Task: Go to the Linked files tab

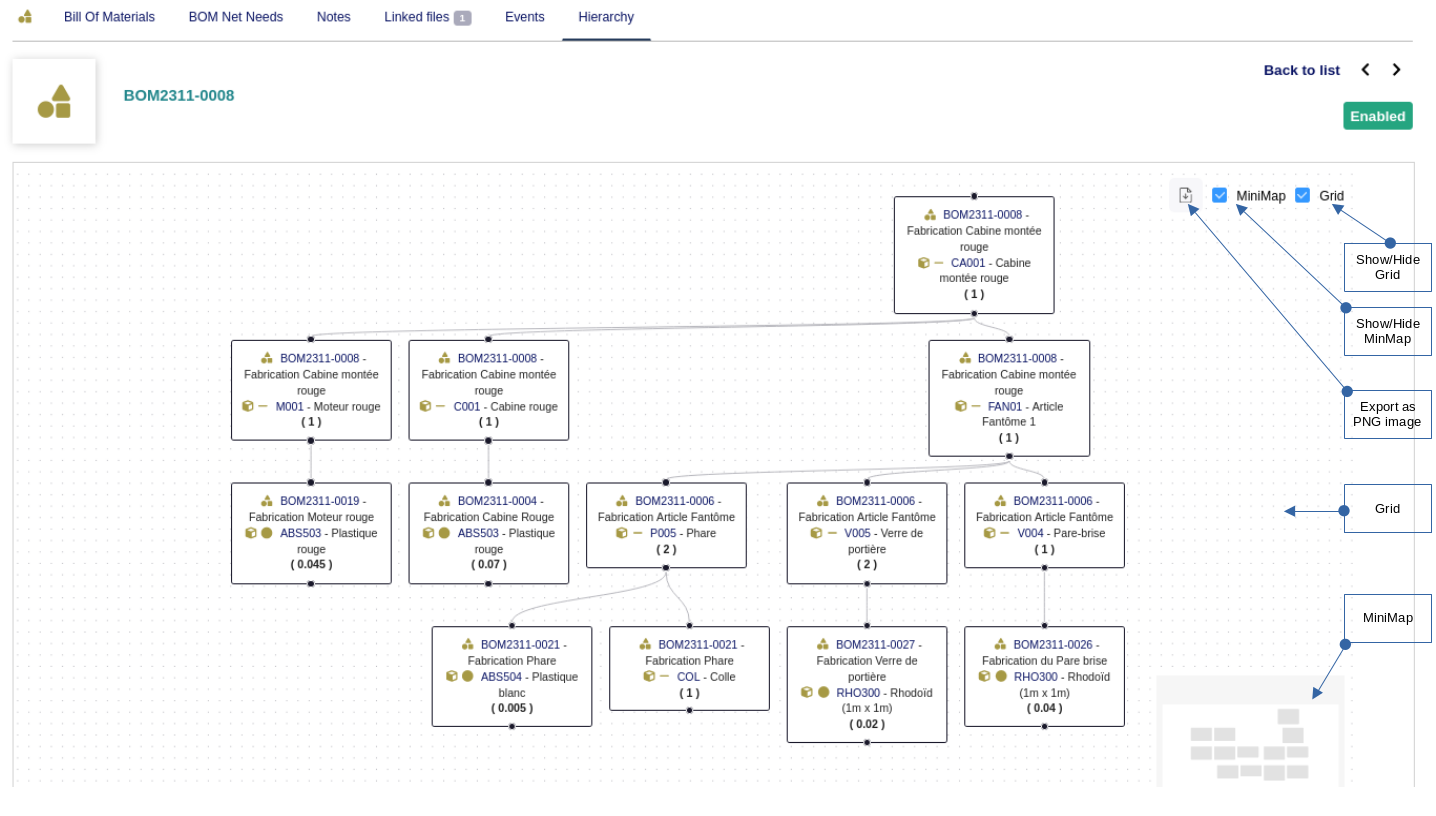Action: coord(427,17)
